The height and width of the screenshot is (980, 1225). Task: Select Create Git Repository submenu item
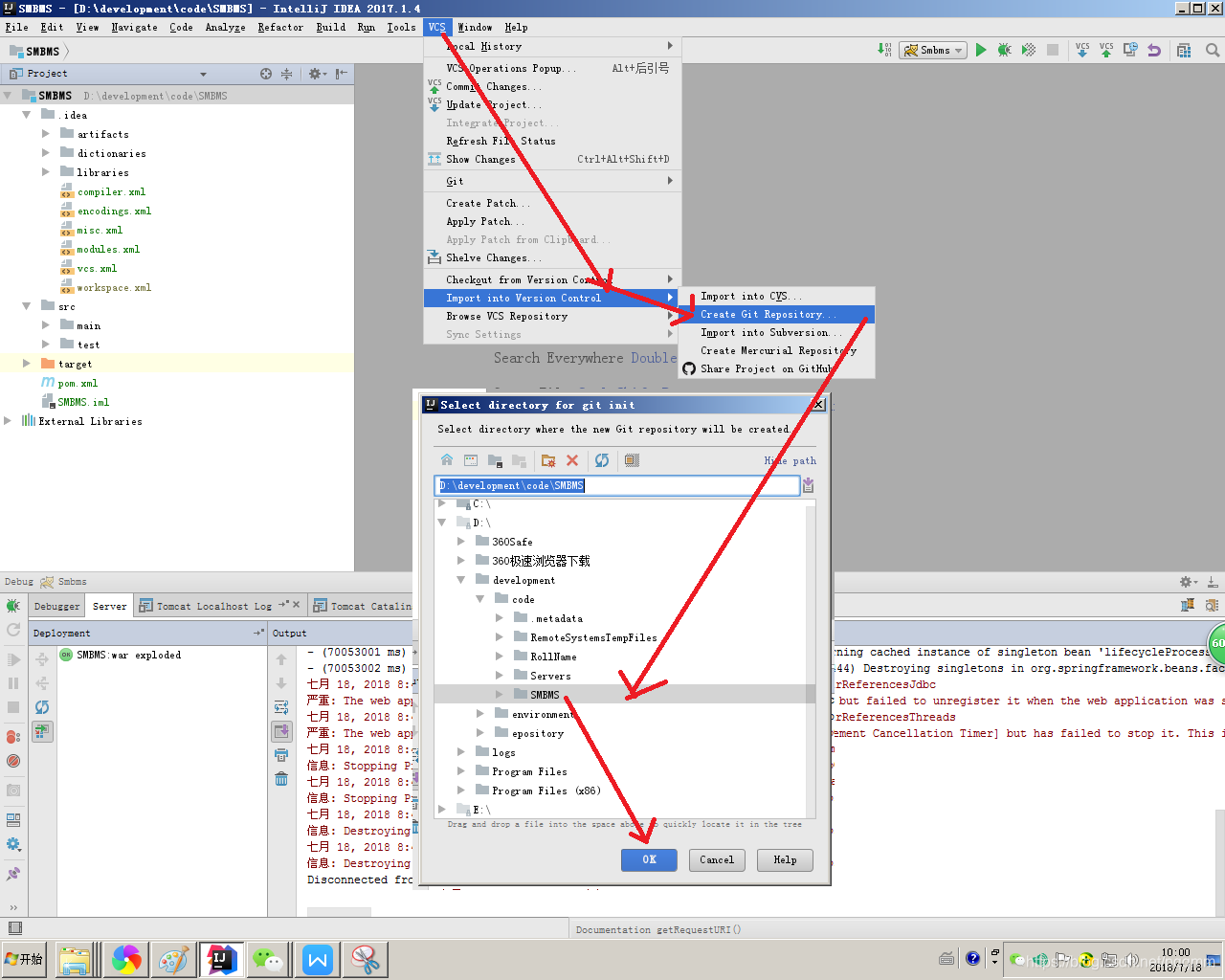tap(776, 314)
